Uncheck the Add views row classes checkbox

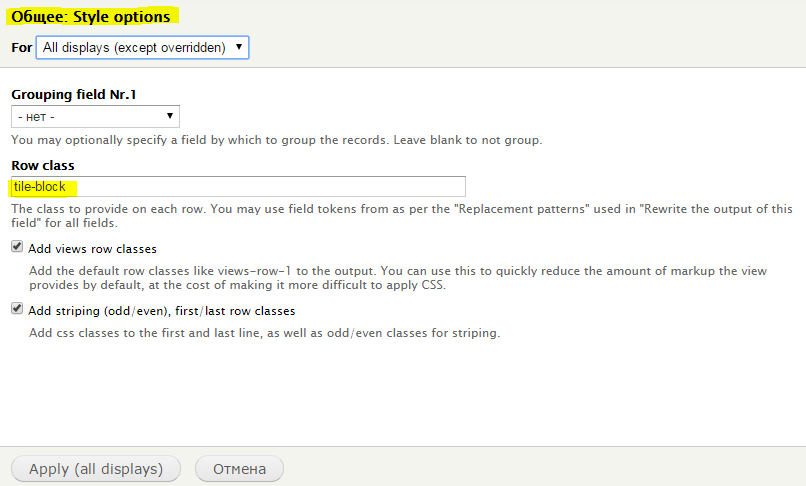coord(17,247)
